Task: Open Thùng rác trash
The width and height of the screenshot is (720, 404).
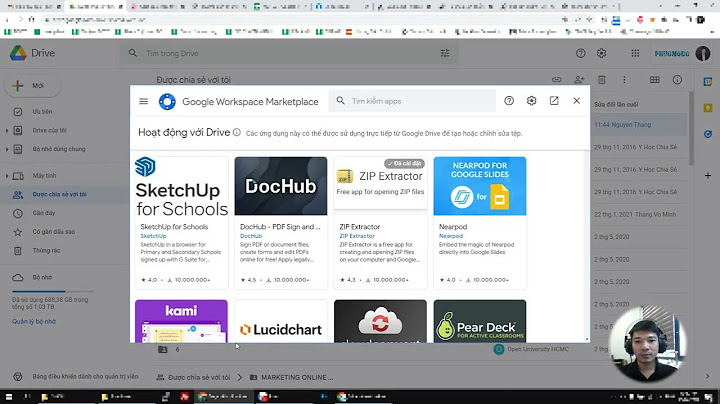Action: pos(46,251)
